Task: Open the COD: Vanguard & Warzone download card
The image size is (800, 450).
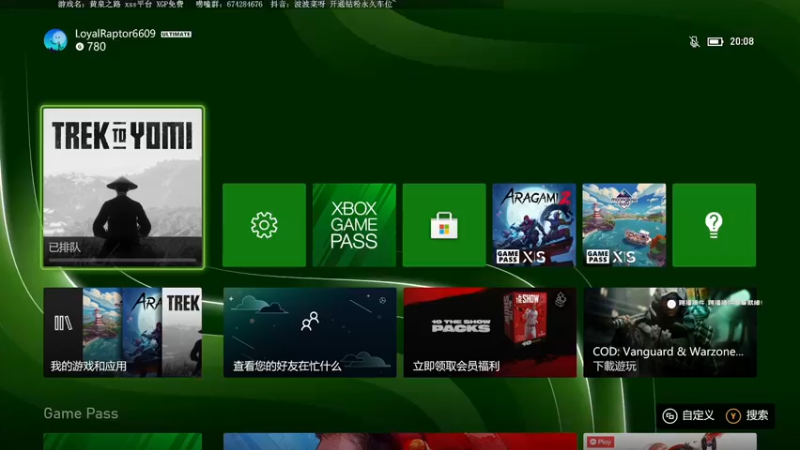Action: [x=670, y=333]
